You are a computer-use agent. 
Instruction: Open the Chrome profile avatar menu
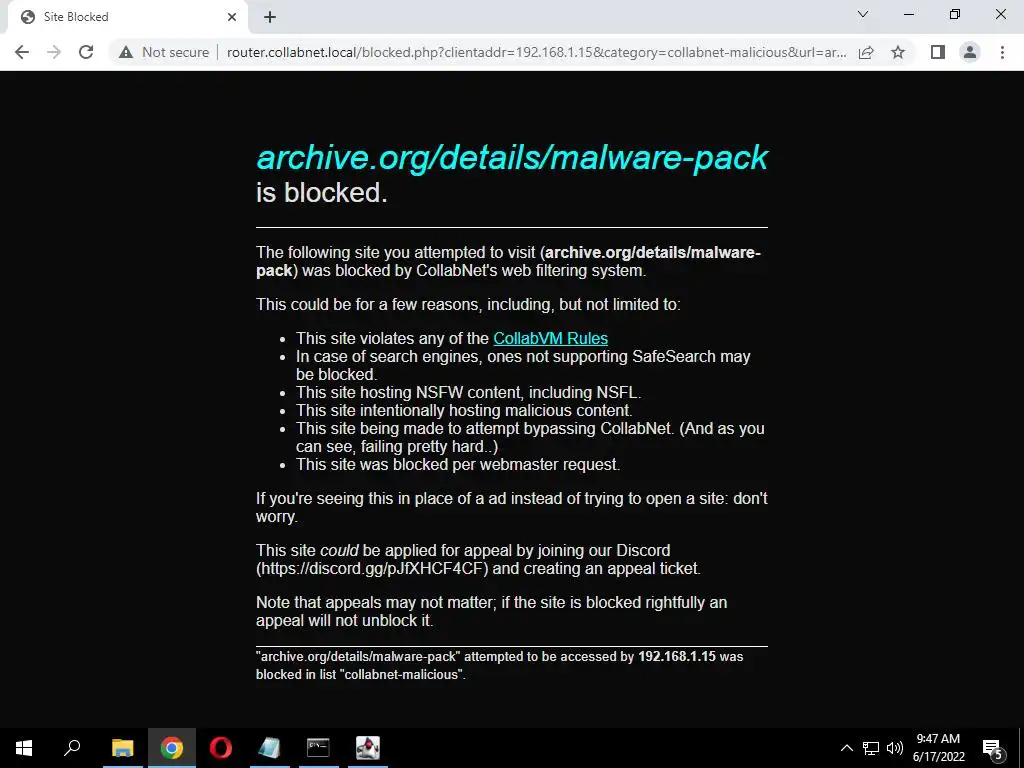(970, 52)
